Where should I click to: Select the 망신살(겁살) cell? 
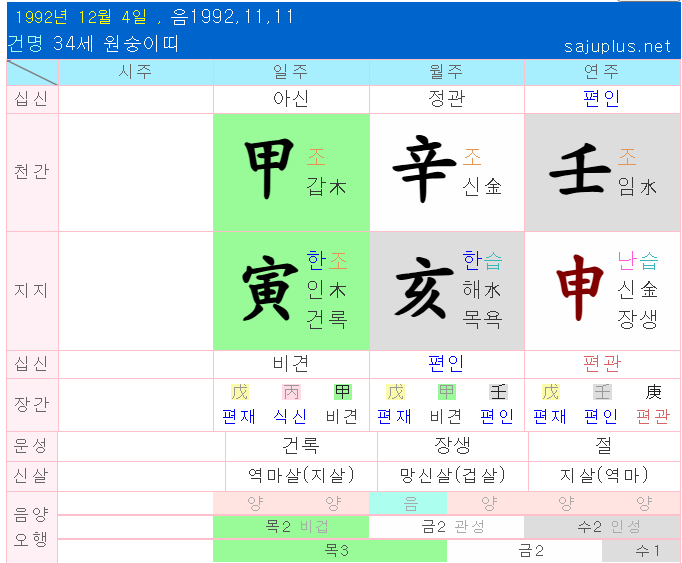tap(453, 476)
